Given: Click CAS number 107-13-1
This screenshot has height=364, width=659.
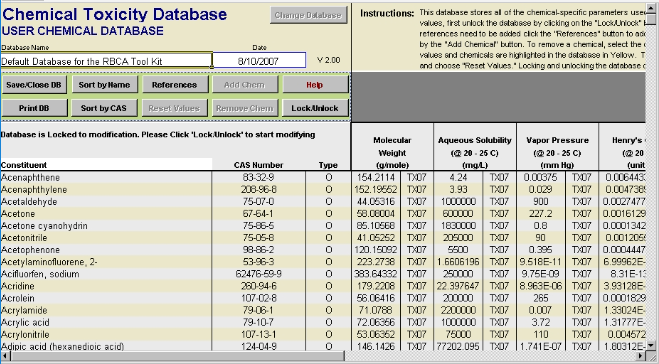Looking at the screenshot, I should tap(258, 335).
